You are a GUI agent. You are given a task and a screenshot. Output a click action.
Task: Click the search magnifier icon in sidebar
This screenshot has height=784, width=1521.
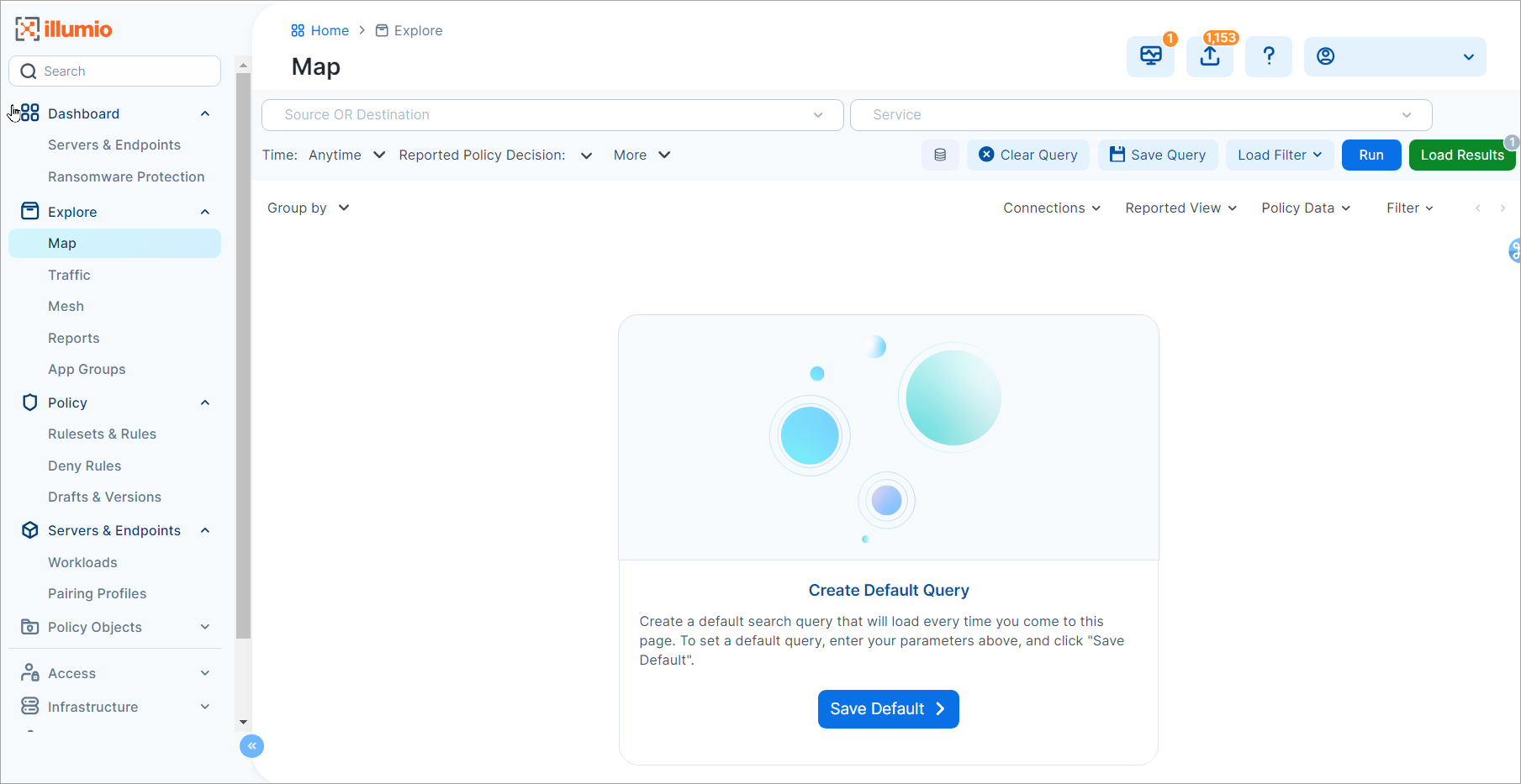[x=28, y=71]
